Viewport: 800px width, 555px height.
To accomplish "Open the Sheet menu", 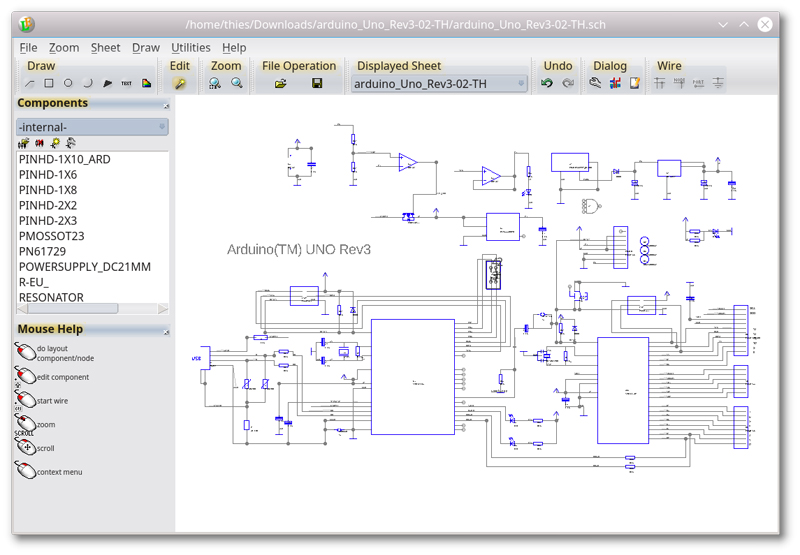I will pos(105,47).
